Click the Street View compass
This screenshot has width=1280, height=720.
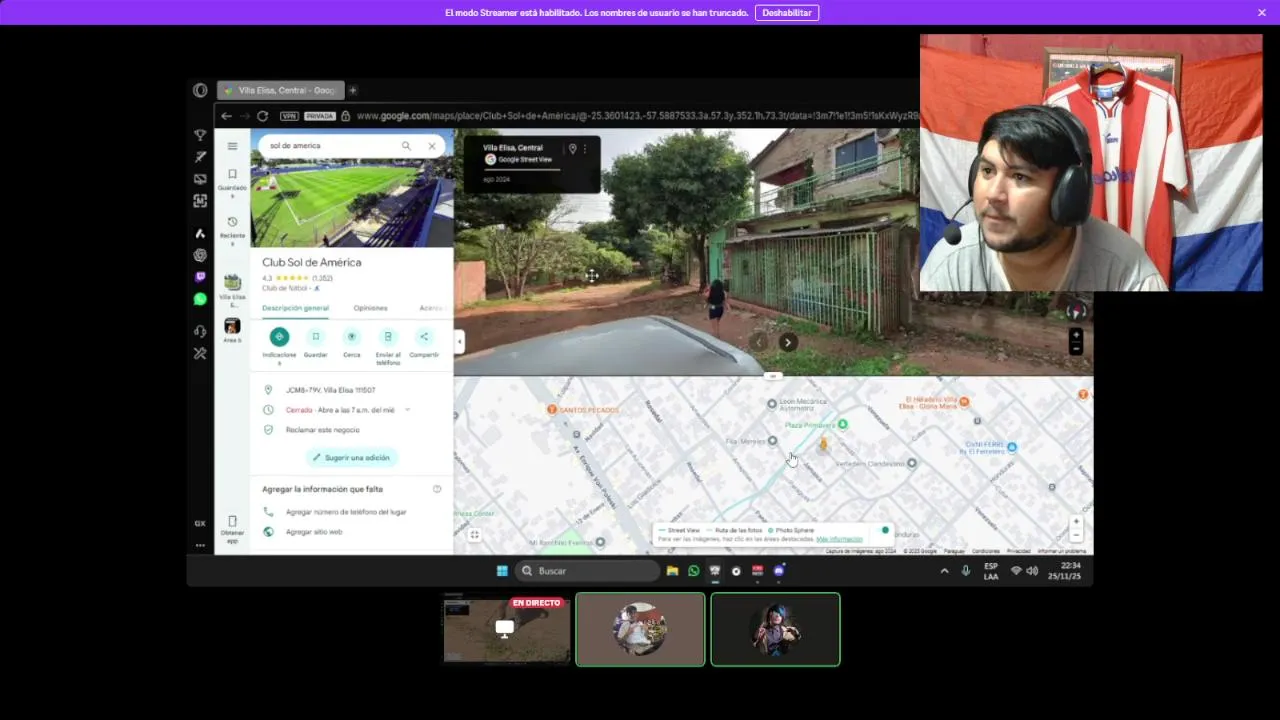[1076, 311]
